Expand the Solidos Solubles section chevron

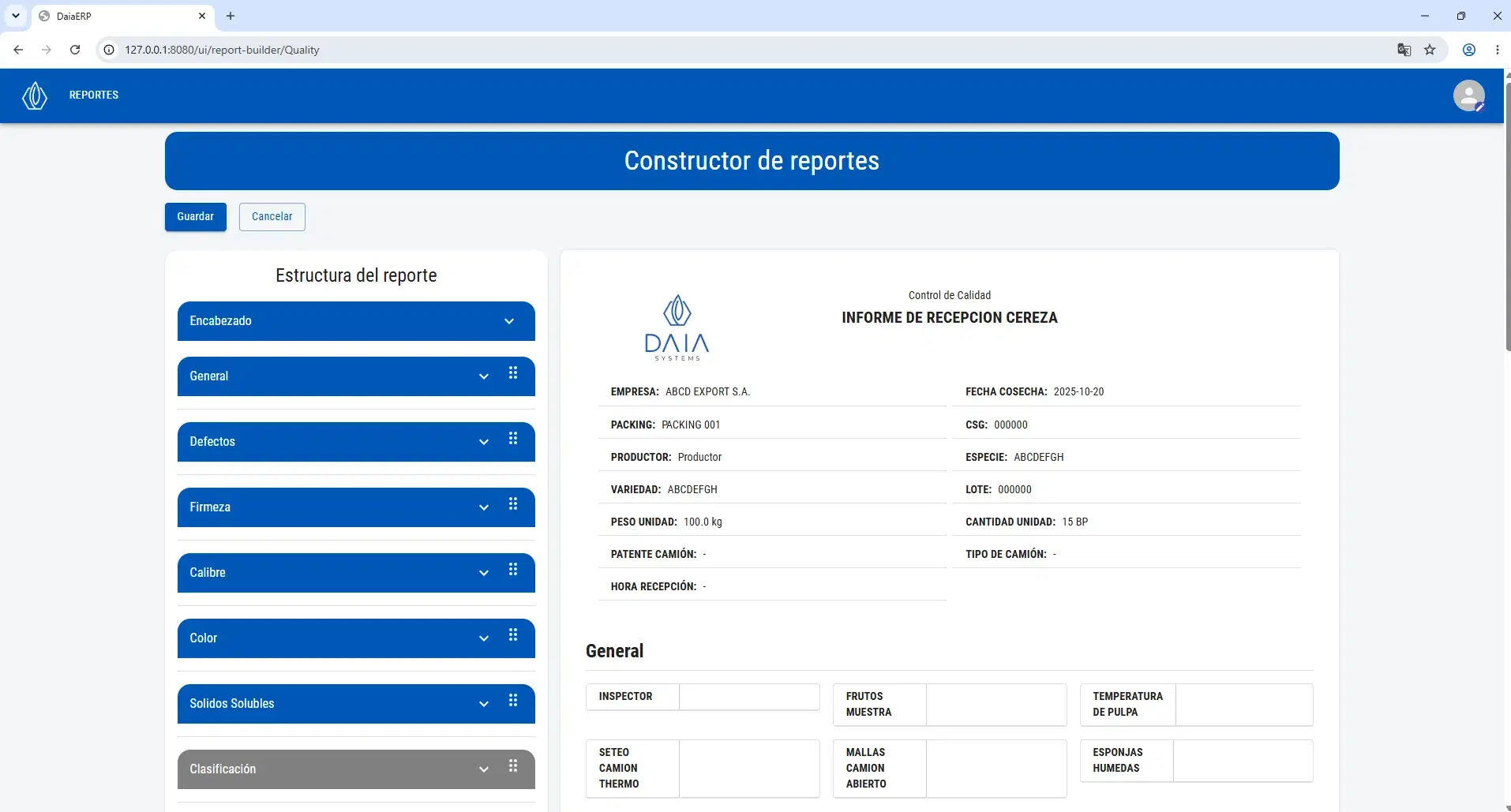coord(484,704)
